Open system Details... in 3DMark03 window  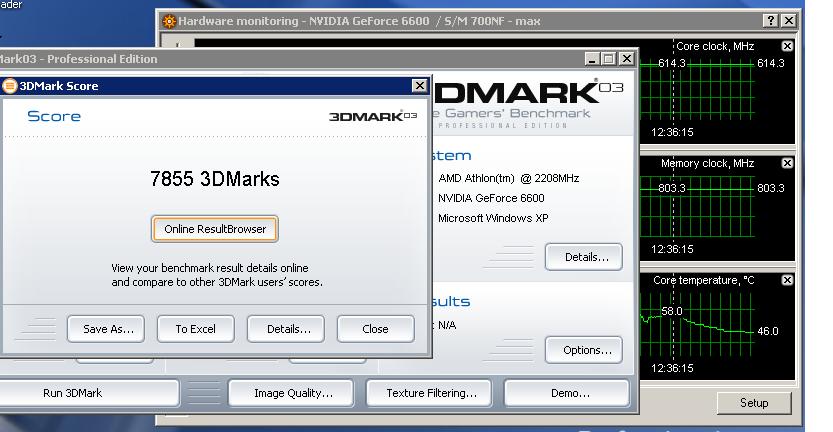pos(584,257)
